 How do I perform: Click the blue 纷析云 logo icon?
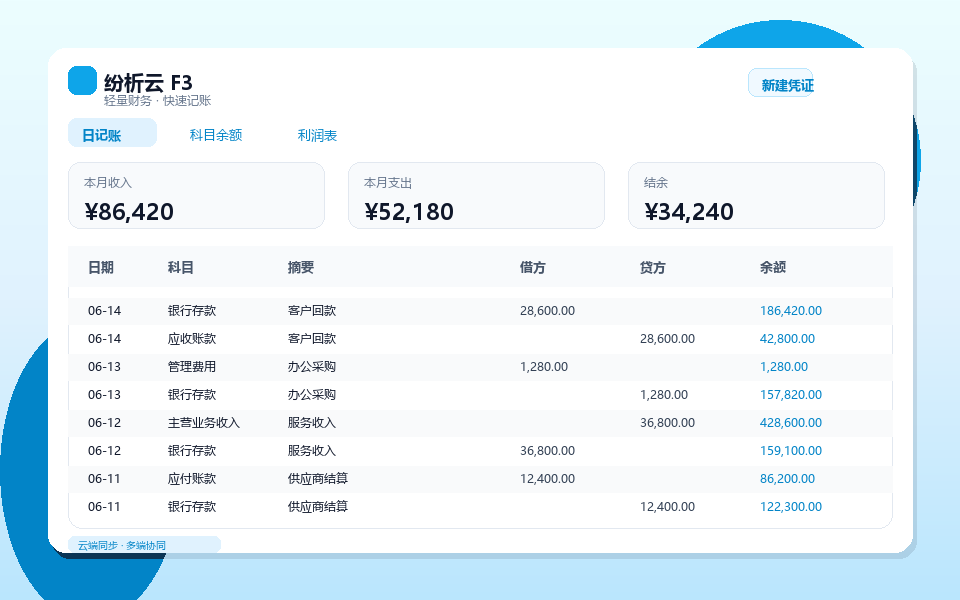(x=82, y=81)
